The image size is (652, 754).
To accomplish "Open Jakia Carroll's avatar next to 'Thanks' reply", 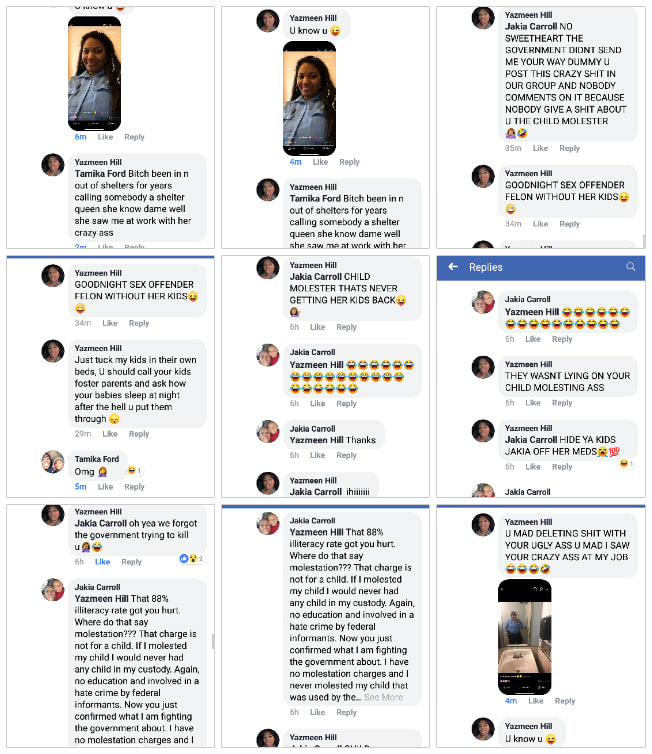I will coord(268,431).
